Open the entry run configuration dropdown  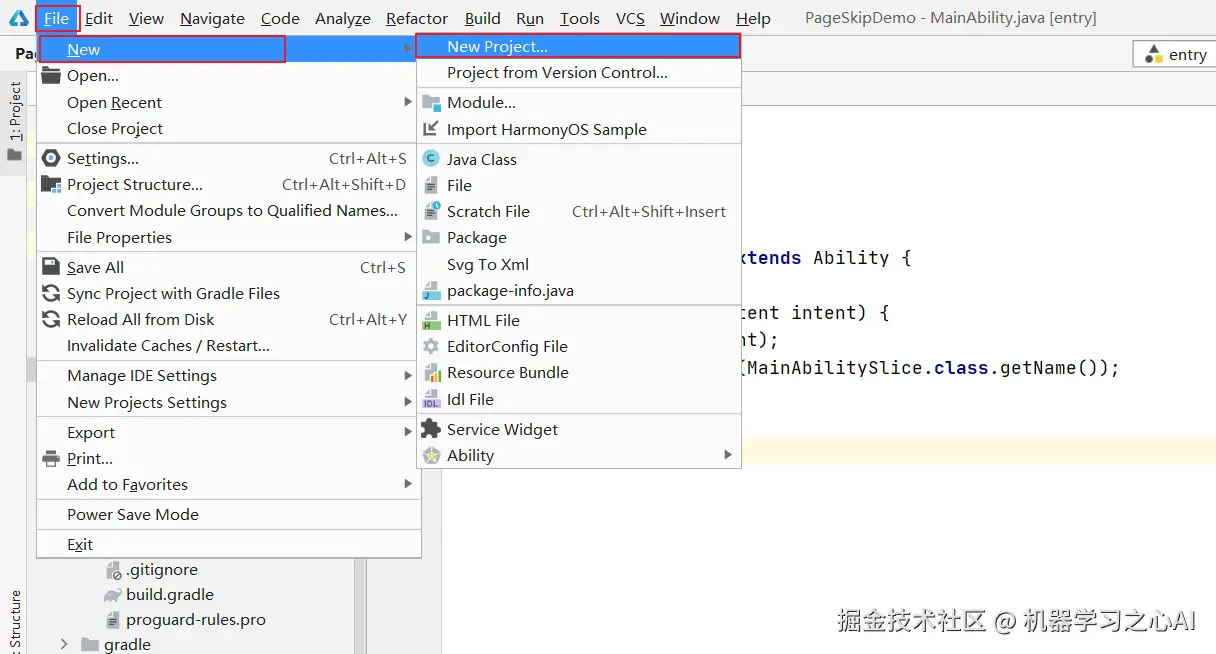pos(1176,55)
